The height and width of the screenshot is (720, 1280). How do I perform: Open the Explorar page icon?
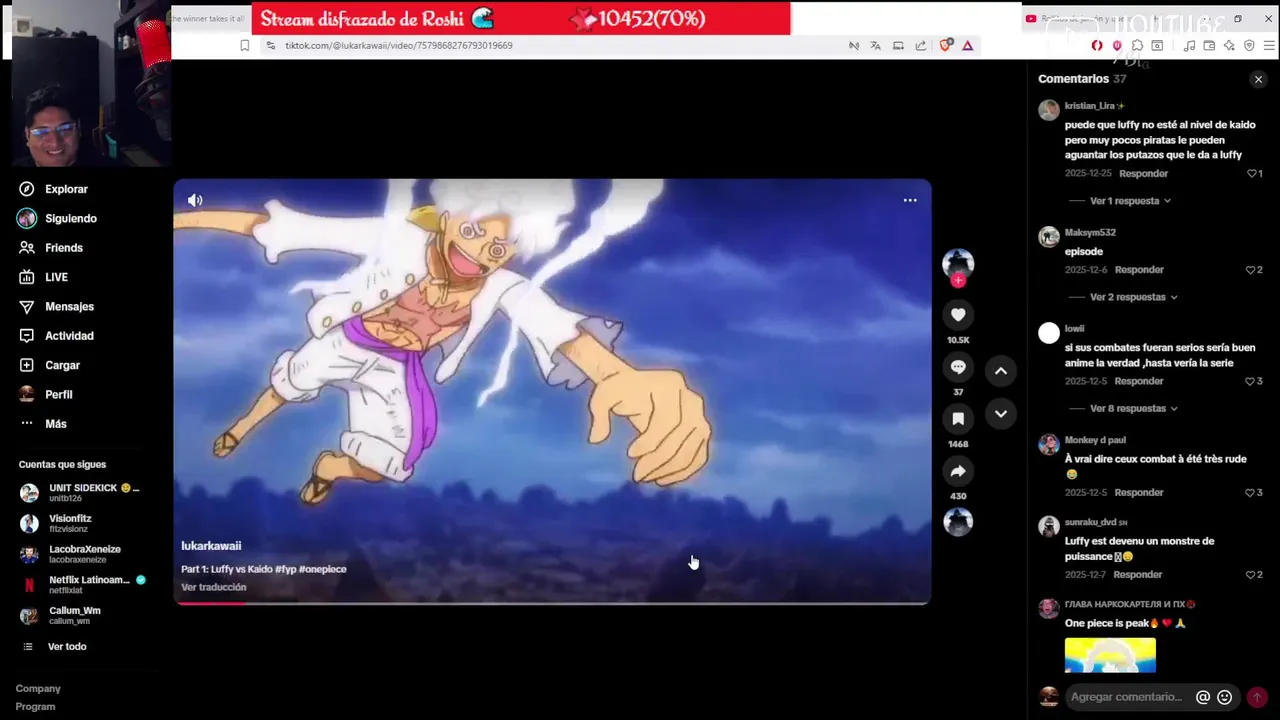[x=27, y=189]
